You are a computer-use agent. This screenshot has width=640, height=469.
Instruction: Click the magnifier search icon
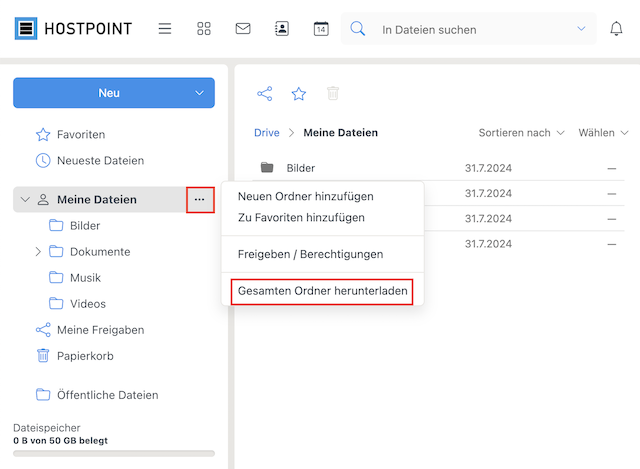[358, 29]
